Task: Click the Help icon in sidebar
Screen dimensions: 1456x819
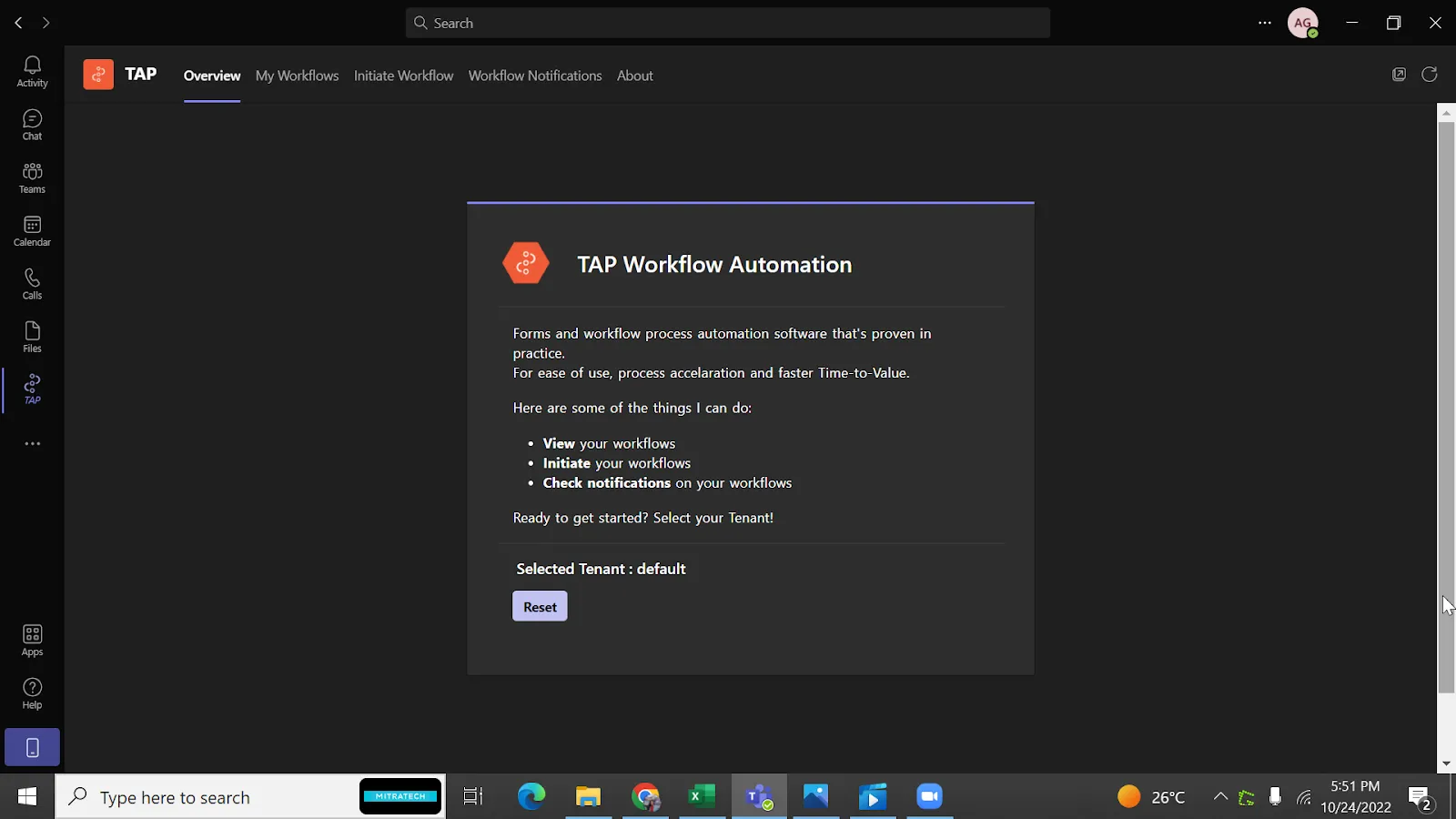Action: coord(32,693)
